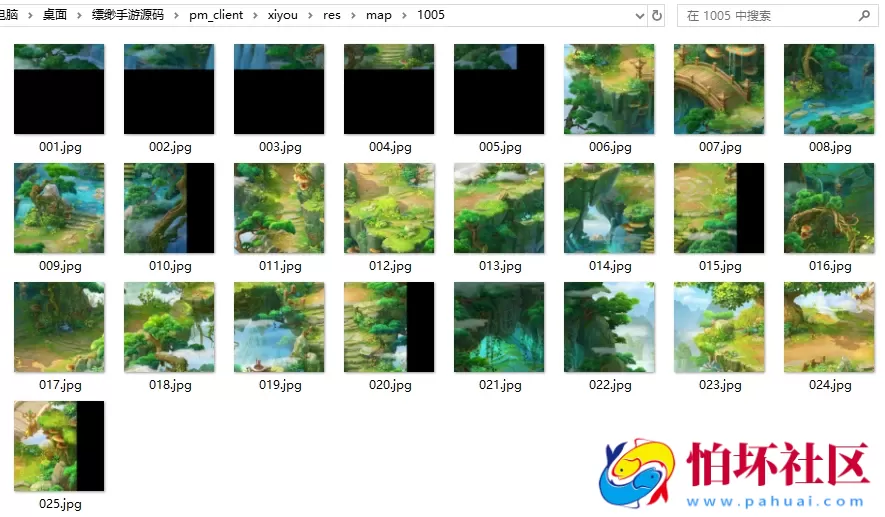Select the 014.jpg image file

609,208
